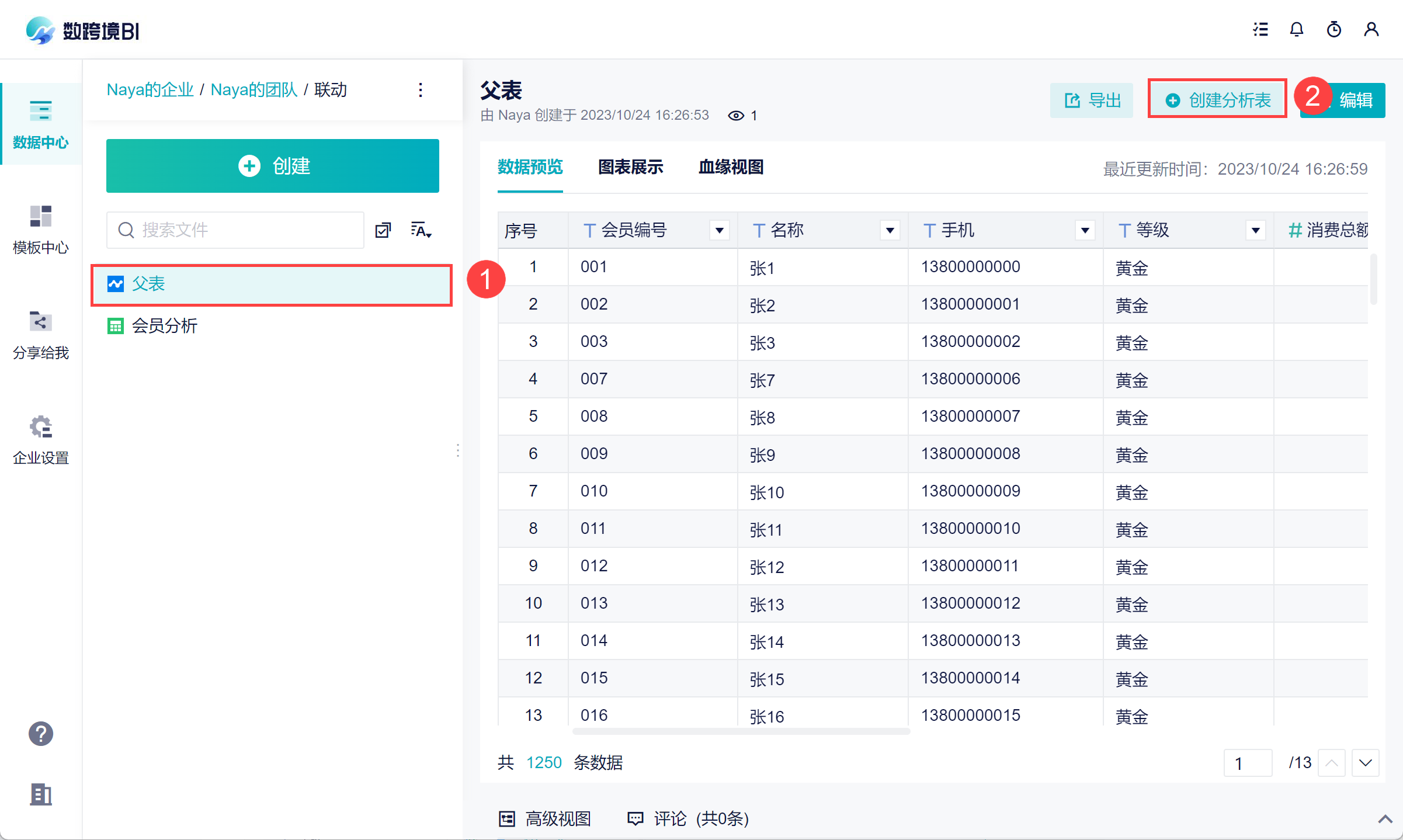Viewport: 1403px width, 840px height.
Task: Click the task list icon in header
Action: [x=1260, y=29]
